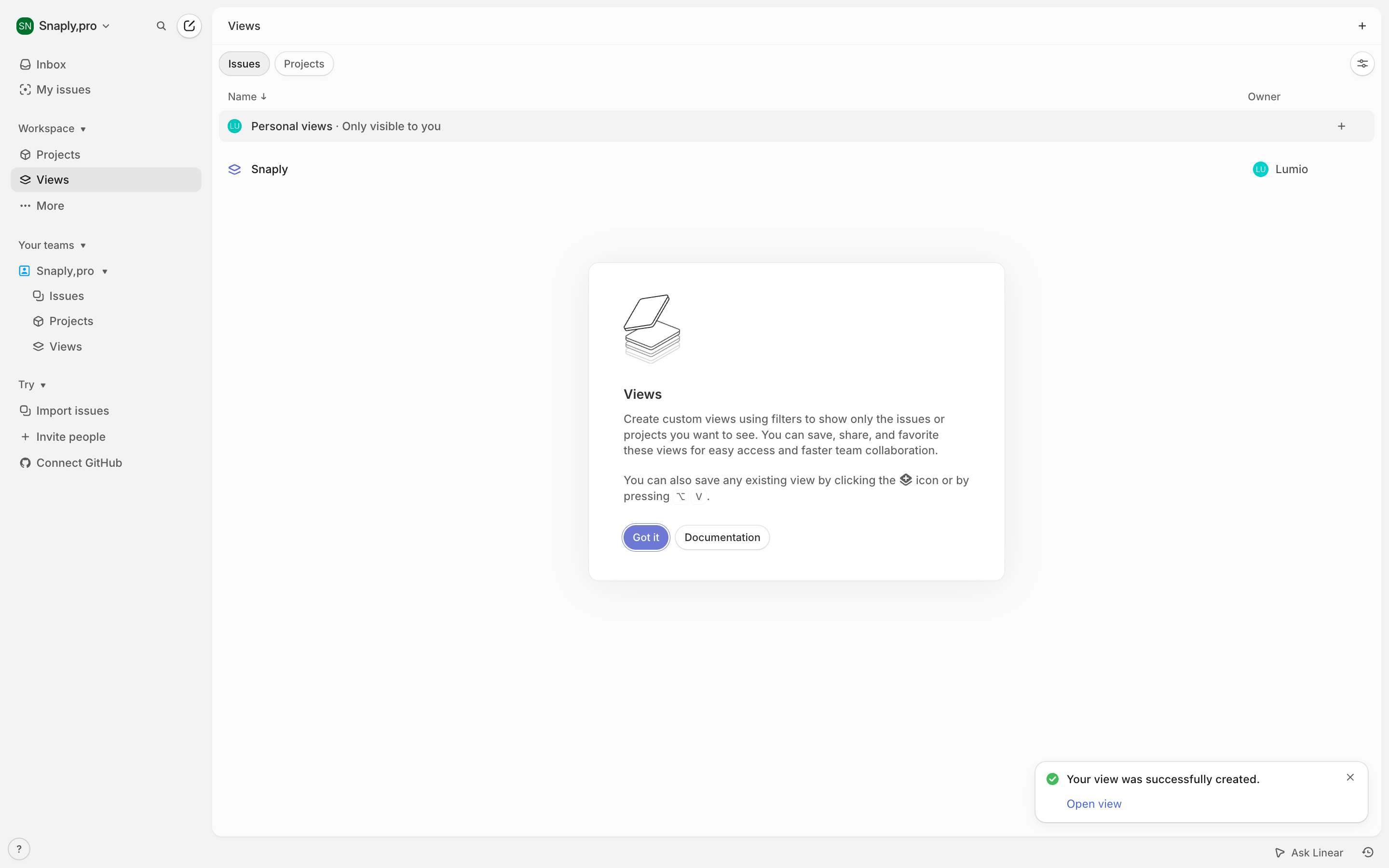
Task: Click the Invite people plus icon
Action: 25,437
